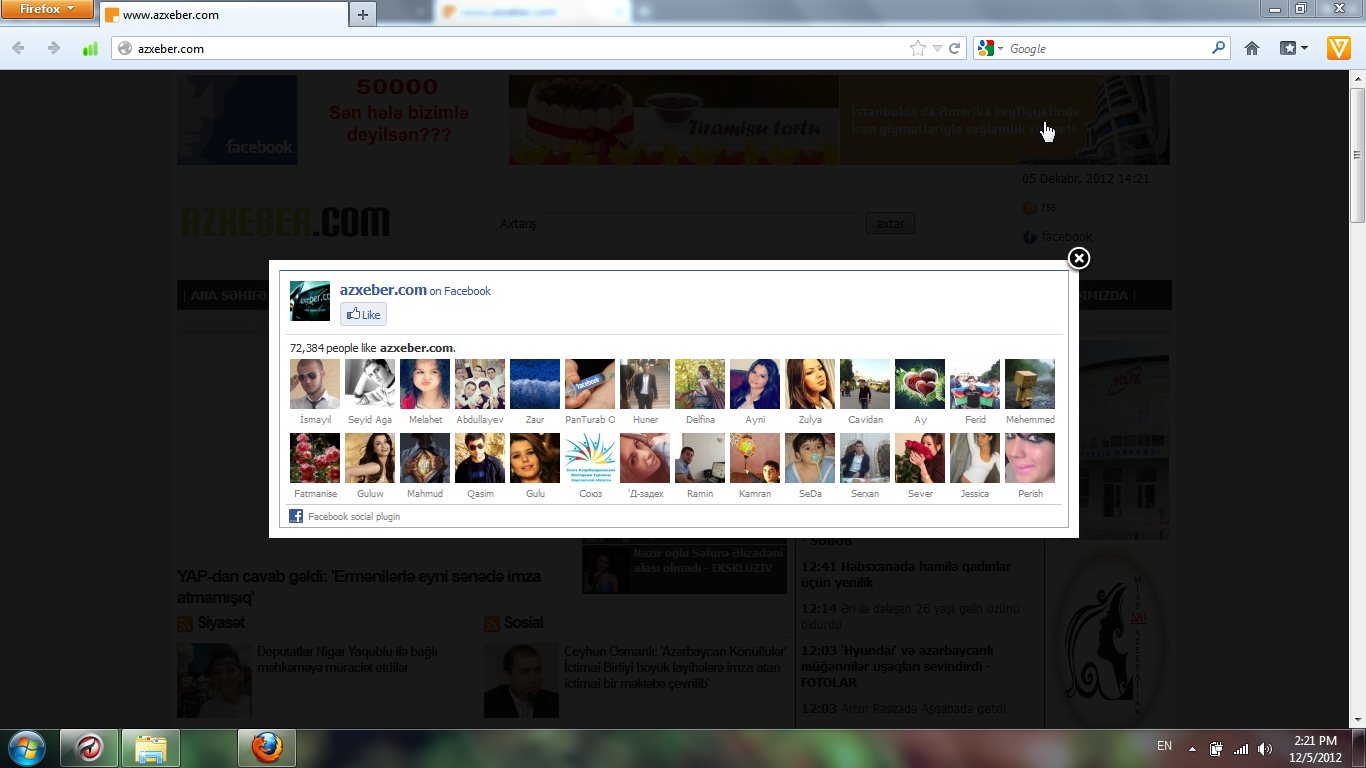Open Zulya's profile picture

(x=810, y=384)
